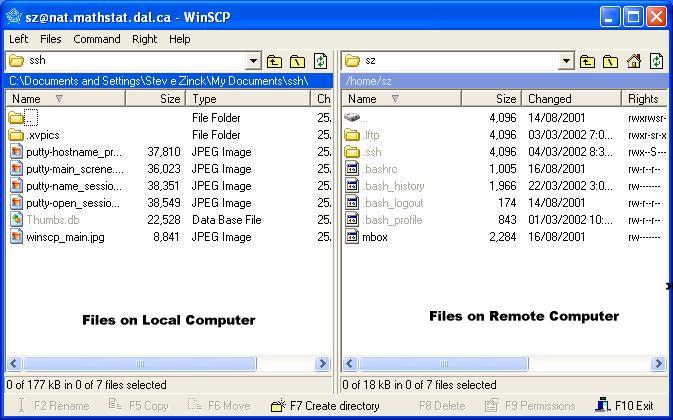Sort remote files by Size column

point(491,99)
